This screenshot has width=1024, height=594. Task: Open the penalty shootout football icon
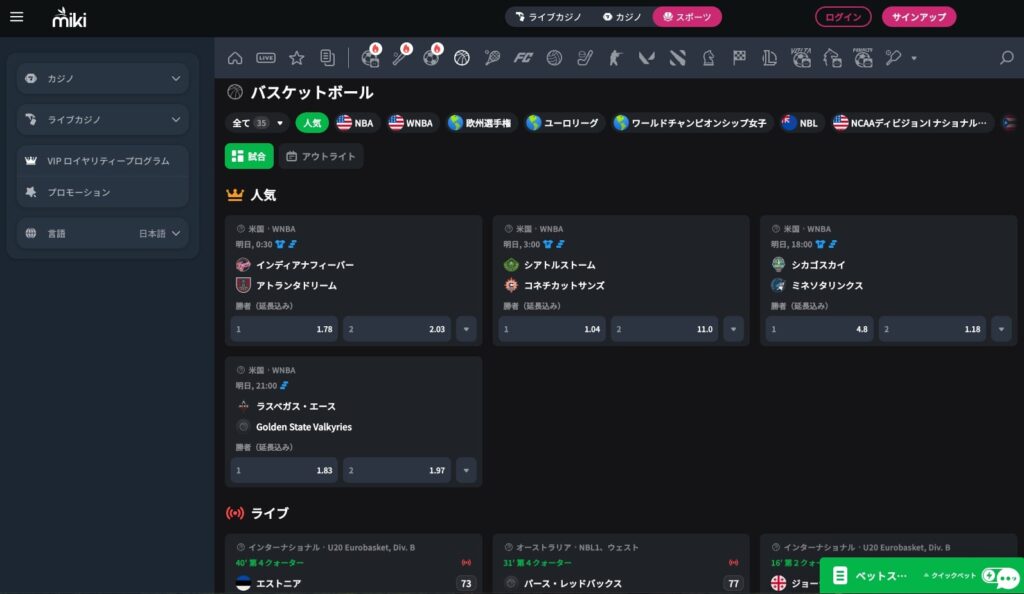[863, 58]
